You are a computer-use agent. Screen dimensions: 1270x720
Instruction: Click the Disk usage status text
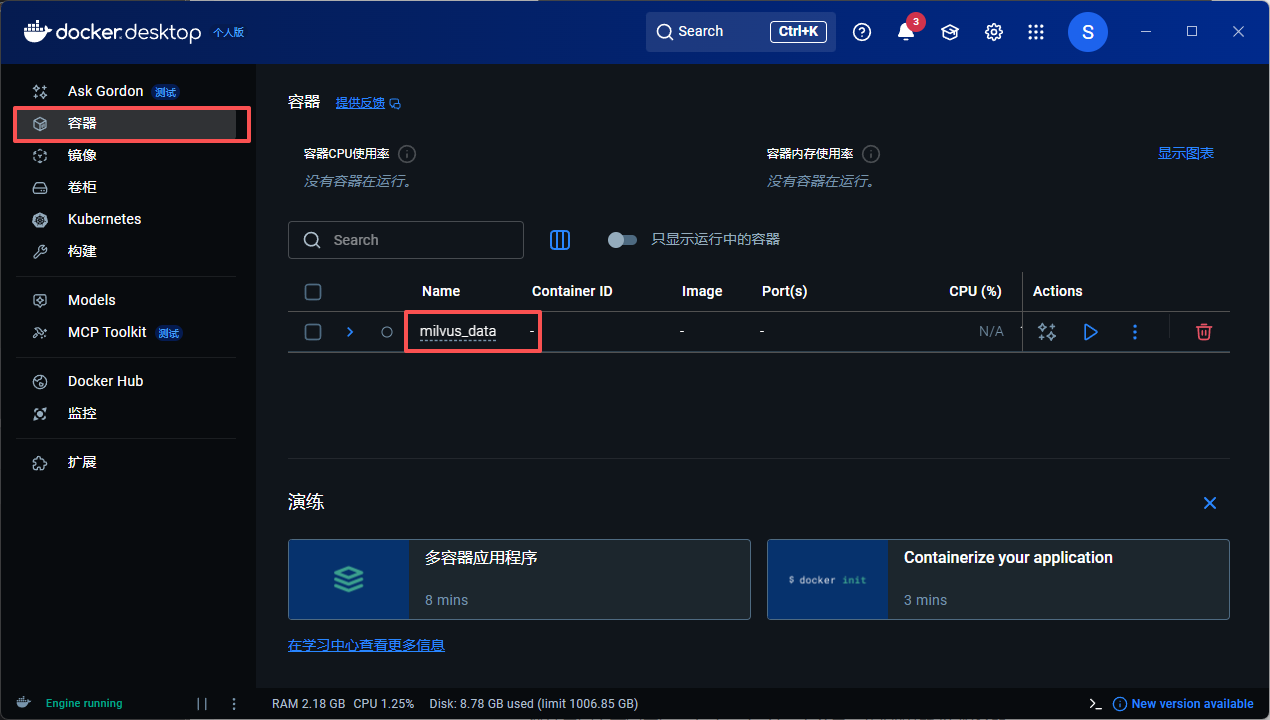click(533, 704)
